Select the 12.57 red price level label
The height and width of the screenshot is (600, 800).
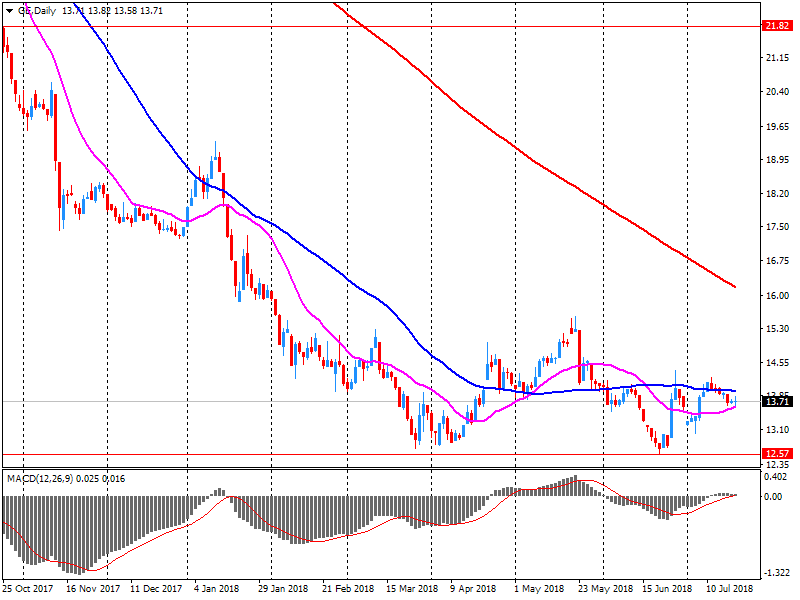(778, 454)
